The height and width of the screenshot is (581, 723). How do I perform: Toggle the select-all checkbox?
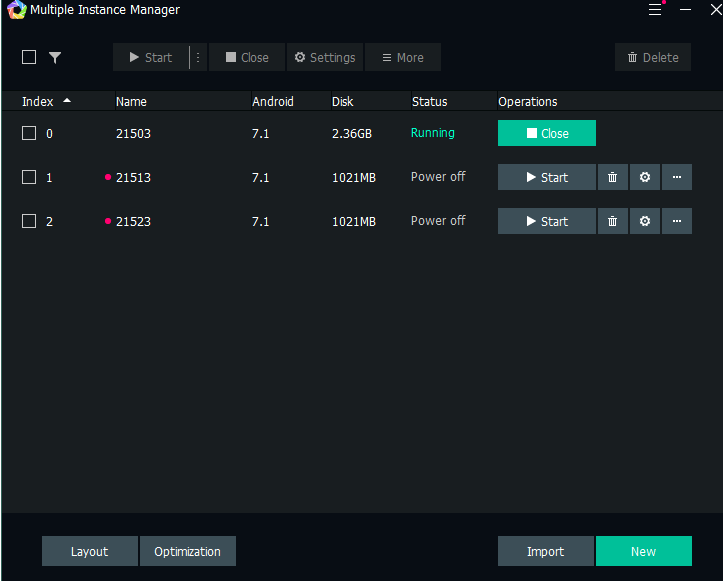coord(29,57)
